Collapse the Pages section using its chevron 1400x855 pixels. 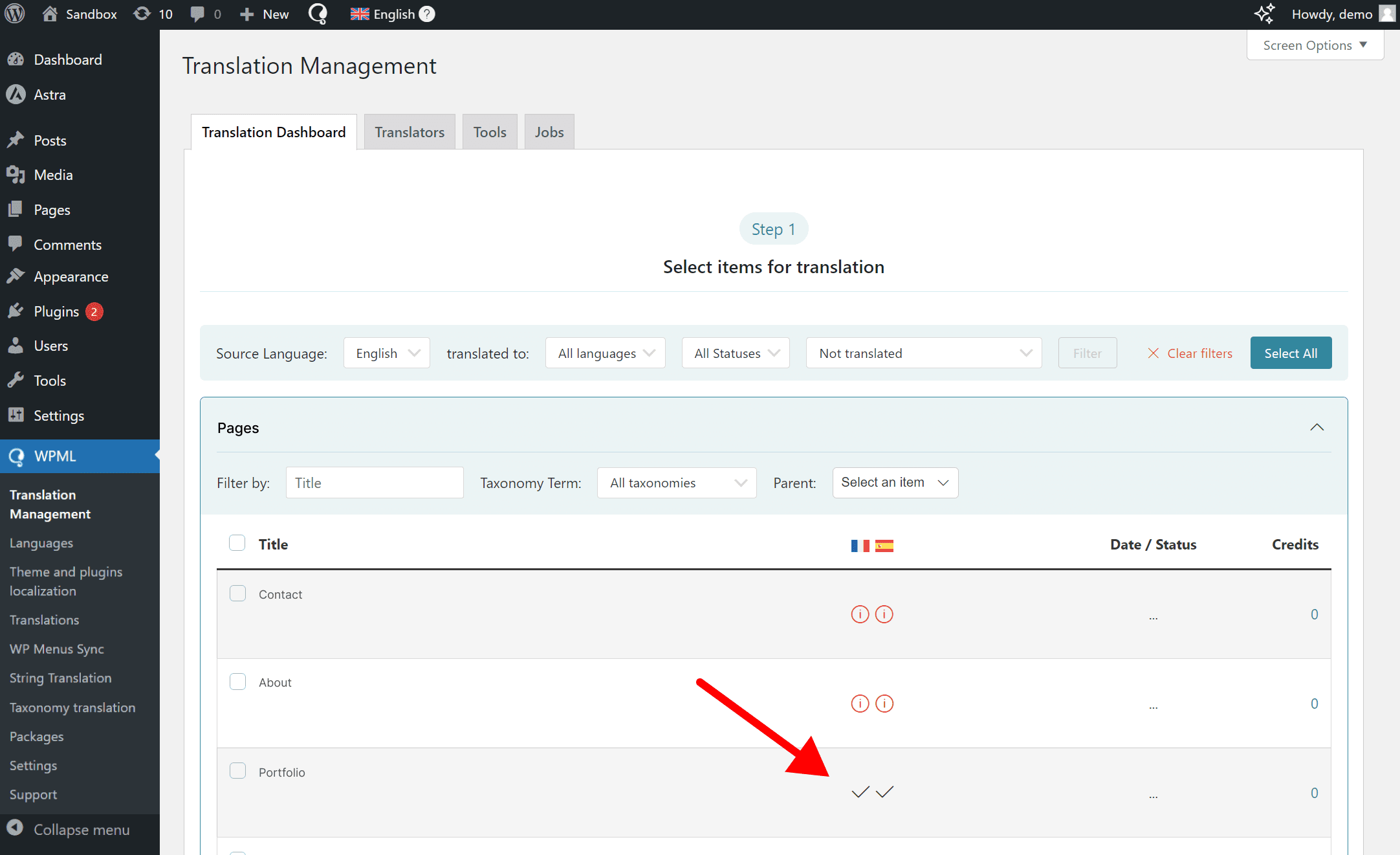pyautogui.click(x=1317, y=427)
